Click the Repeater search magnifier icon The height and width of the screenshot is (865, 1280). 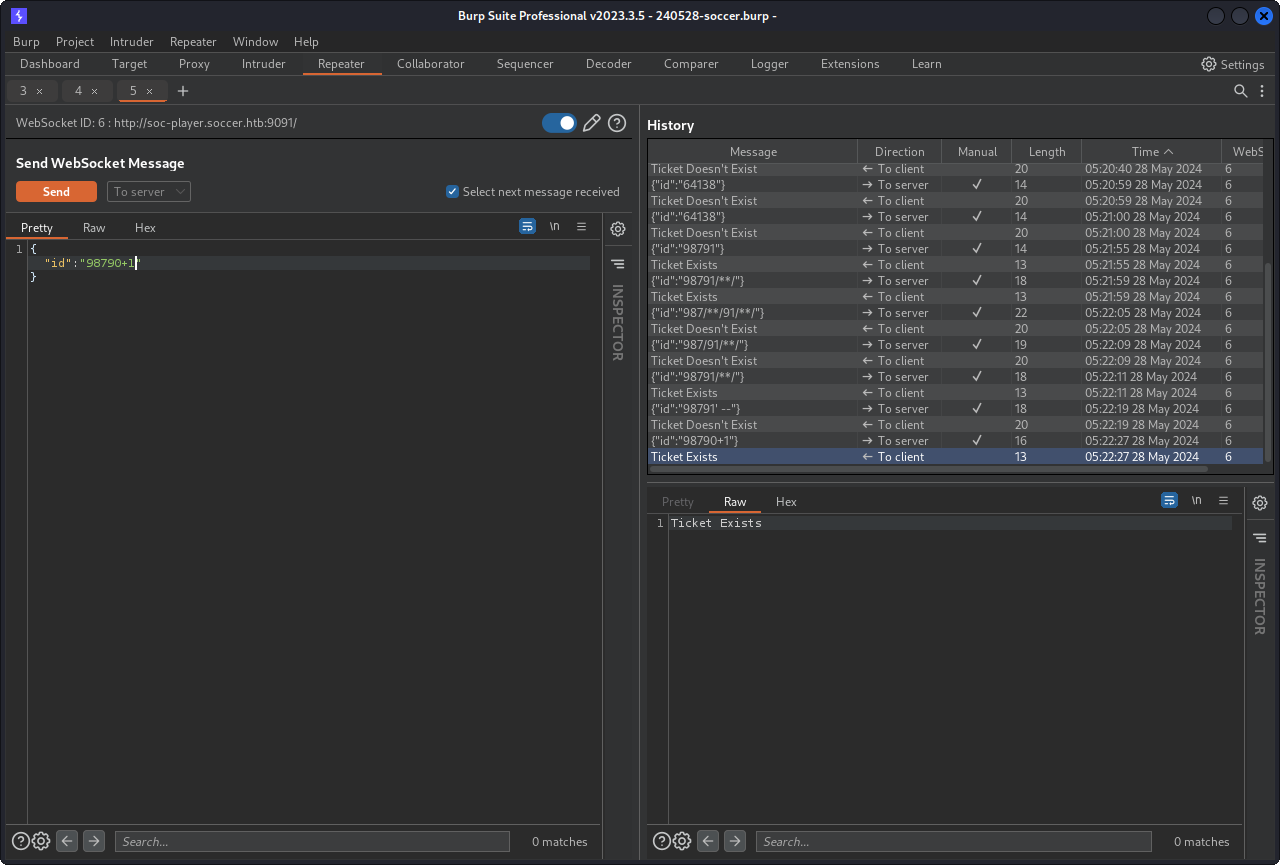click(x=1240, y=91)
